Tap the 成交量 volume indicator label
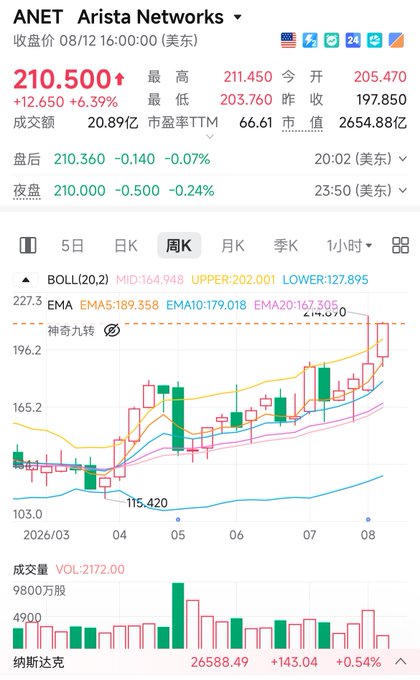The image size is (420, 680). coord(30,569)
